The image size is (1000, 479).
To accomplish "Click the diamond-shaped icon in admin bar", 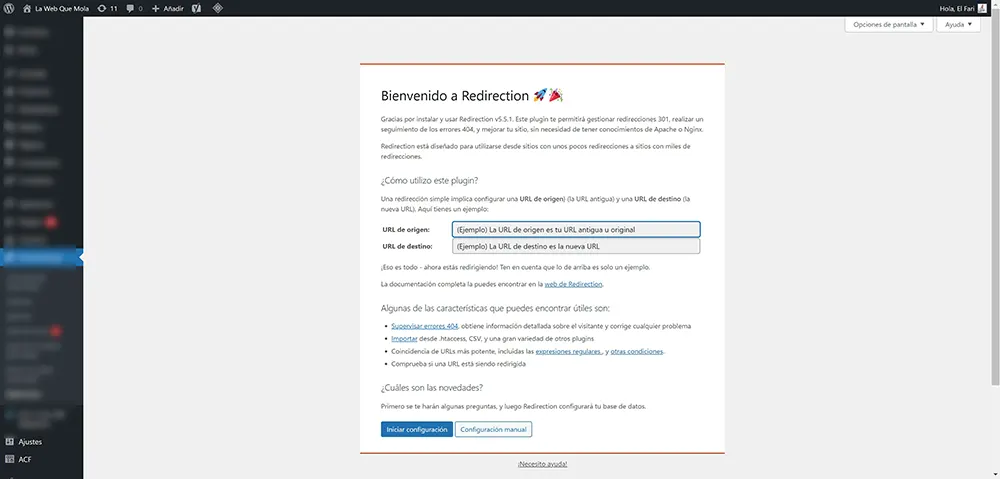I will pyautogui.click(x=218, y=7).
